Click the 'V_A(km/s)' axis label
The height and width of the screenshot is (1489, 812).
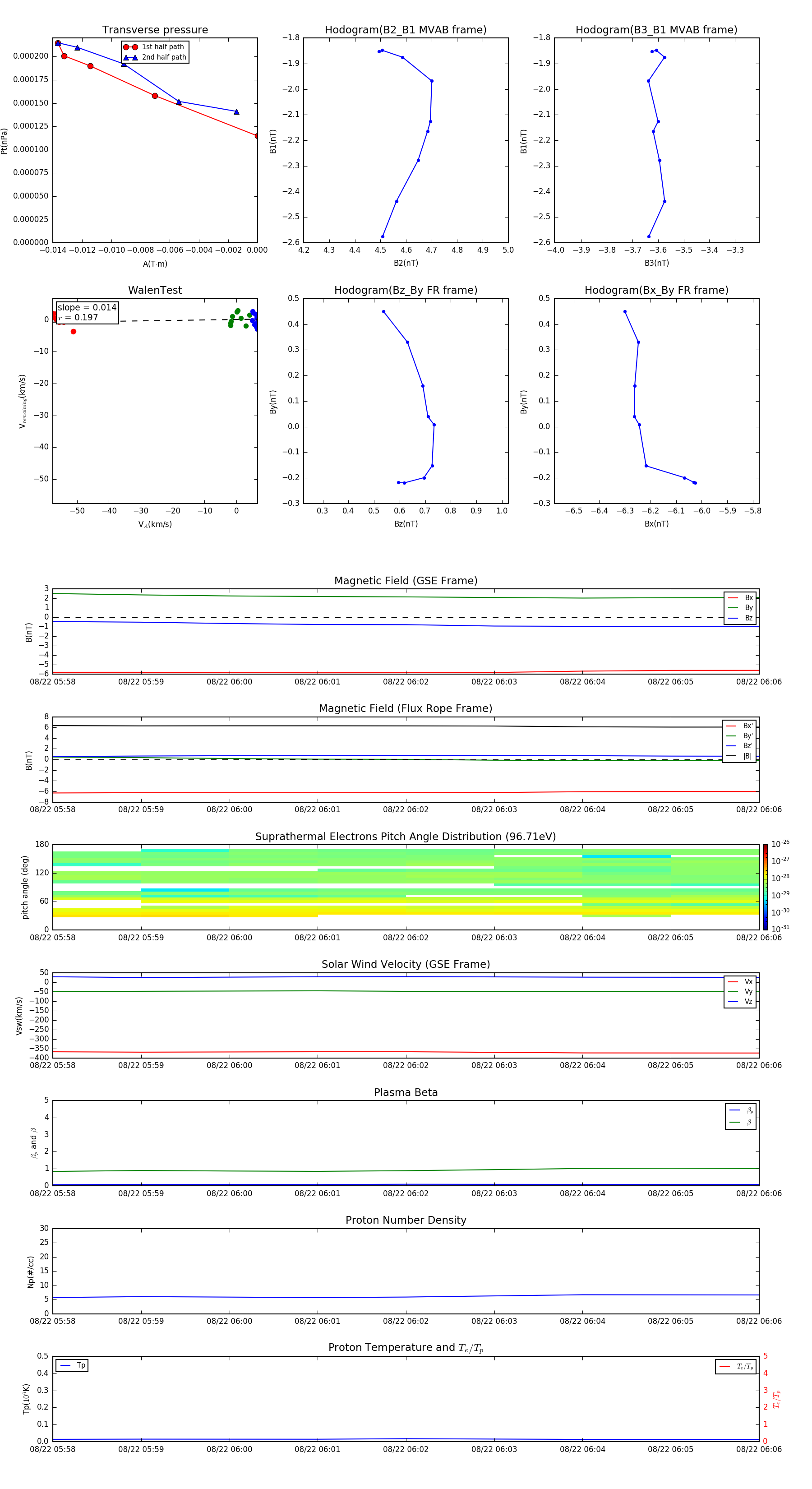155,524
